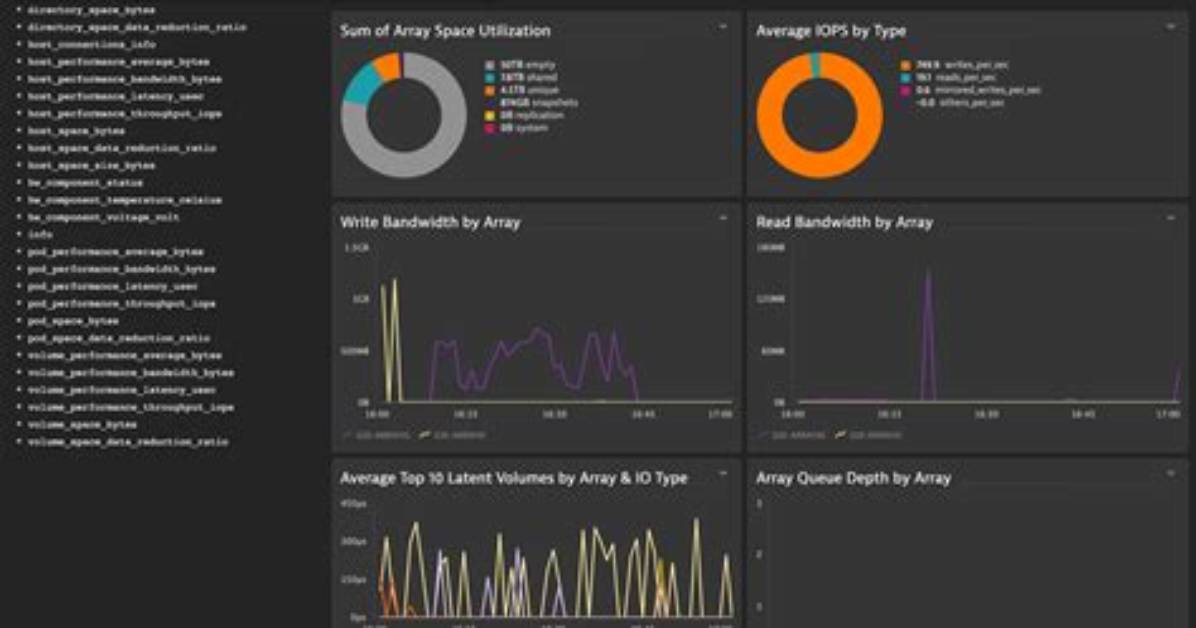Select pod_space_data_reduction_ratio metric

[118, 338]
